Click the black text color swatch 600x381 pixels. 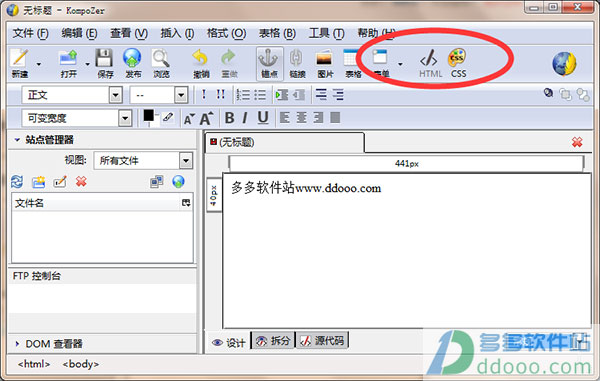[x=148, y=116]
